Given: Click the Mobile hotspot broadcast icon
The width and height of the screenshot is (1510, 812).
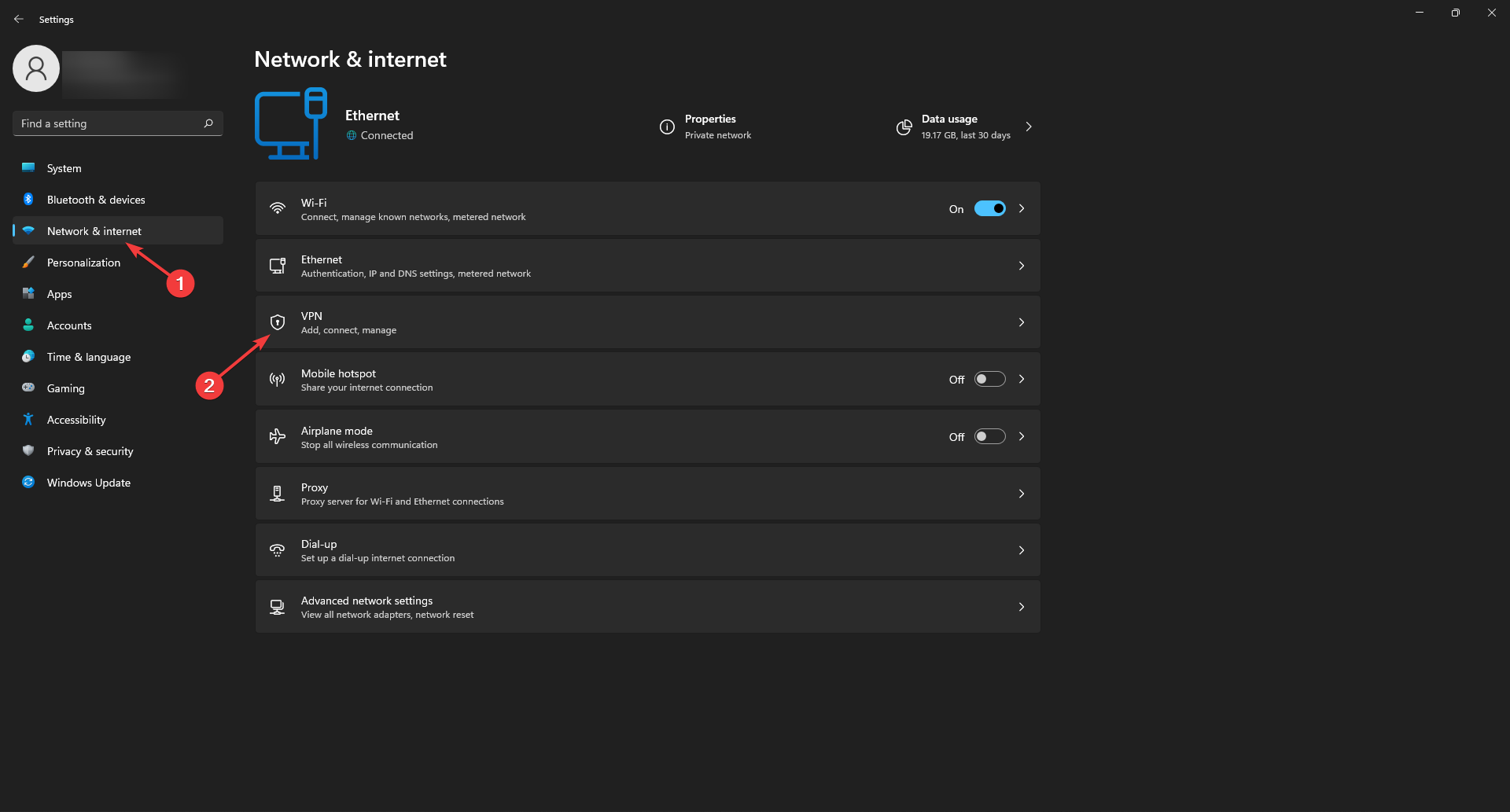Looking at the screenshot, I should tap(278, 379).
